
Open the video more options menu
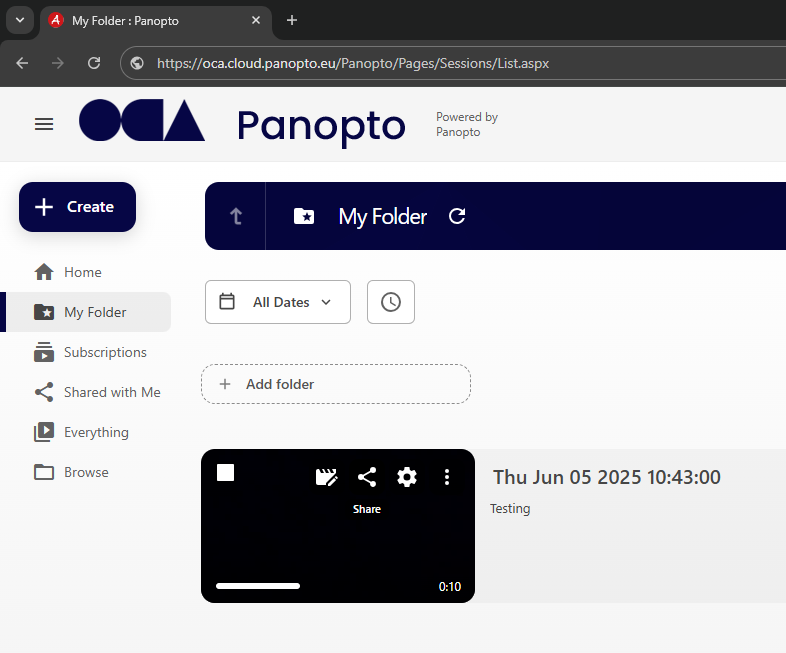tap(447, 477)
